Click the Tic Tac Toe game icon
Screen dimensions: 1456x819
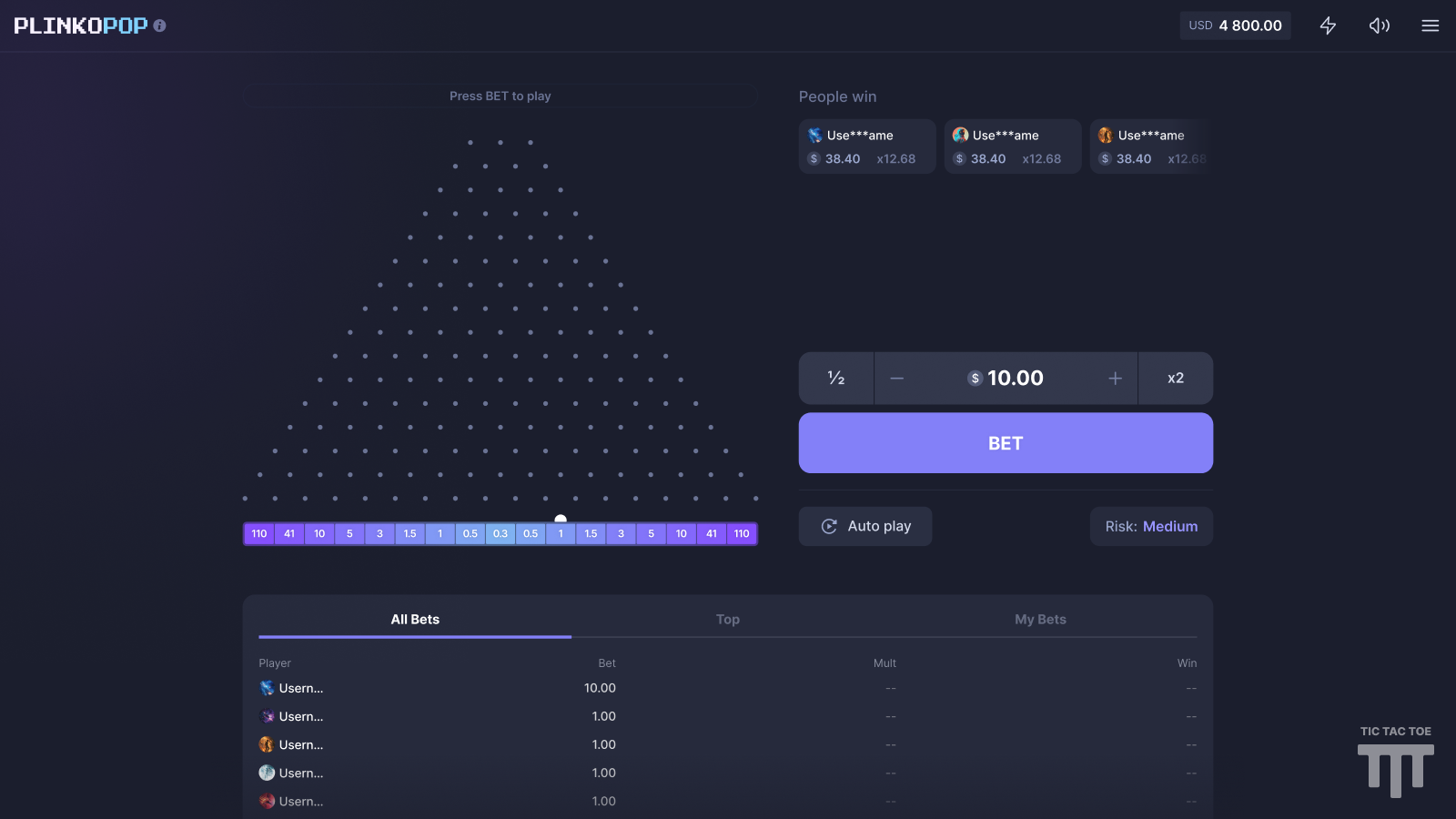(x=1395, y=763)
